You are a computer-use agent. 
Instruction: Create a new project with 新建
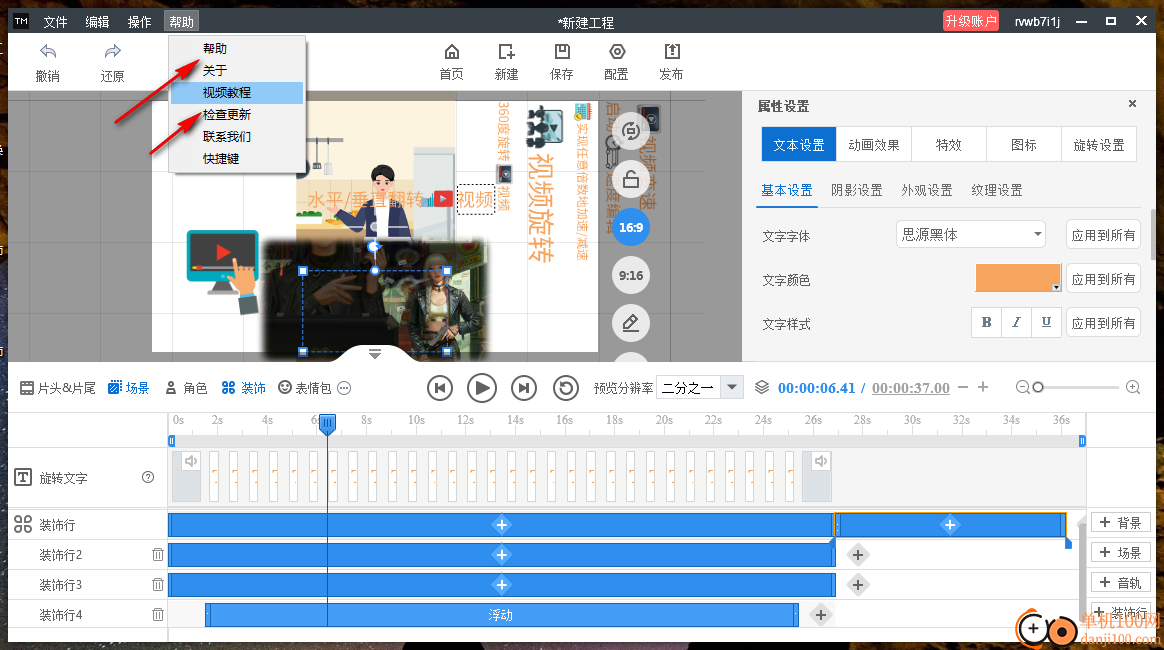(x=506, y=52)
